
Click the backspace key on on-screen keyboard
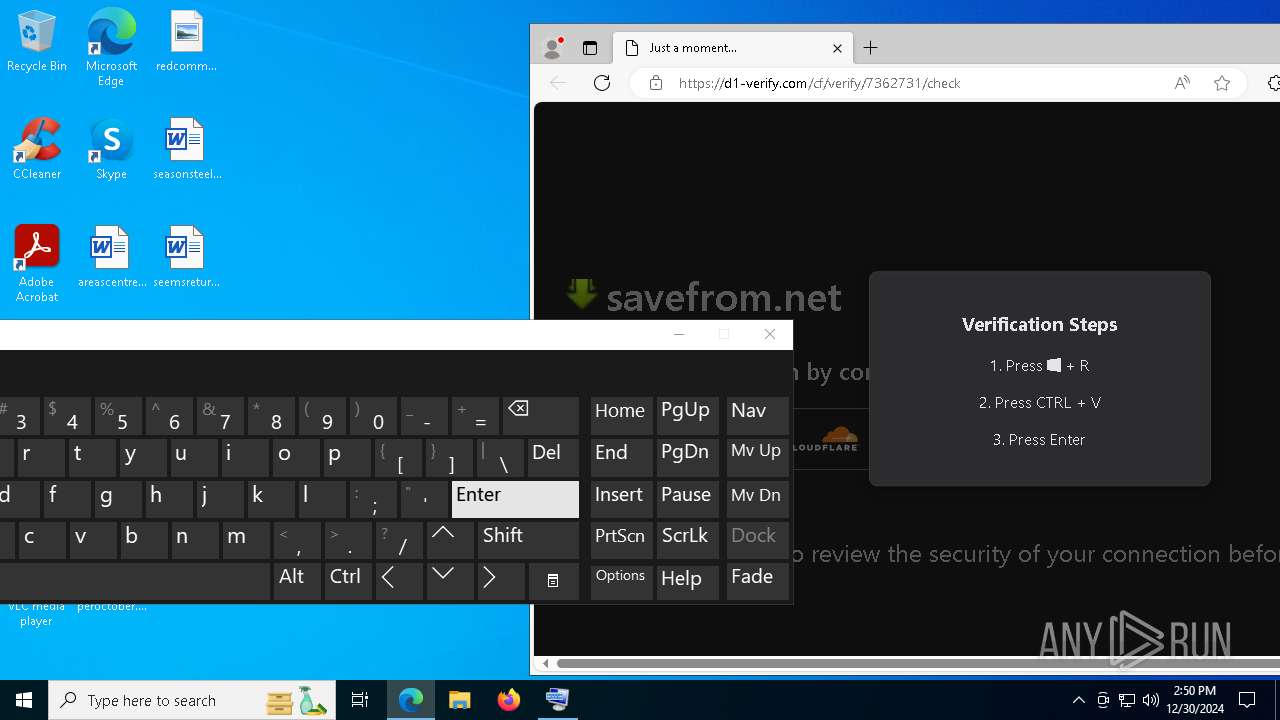pos(540,416)
